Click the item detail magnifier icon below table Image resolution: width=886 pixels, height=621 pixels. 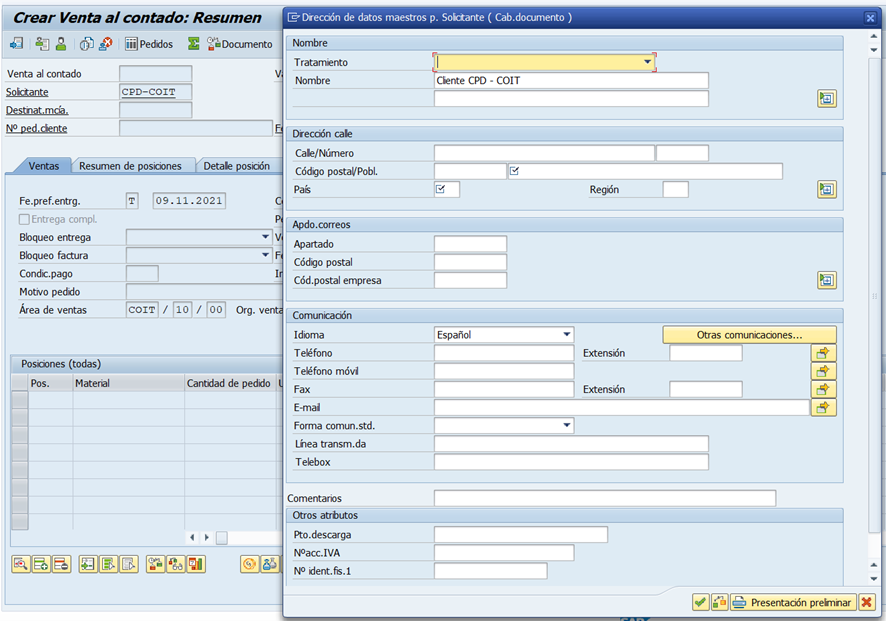(21, 563)
